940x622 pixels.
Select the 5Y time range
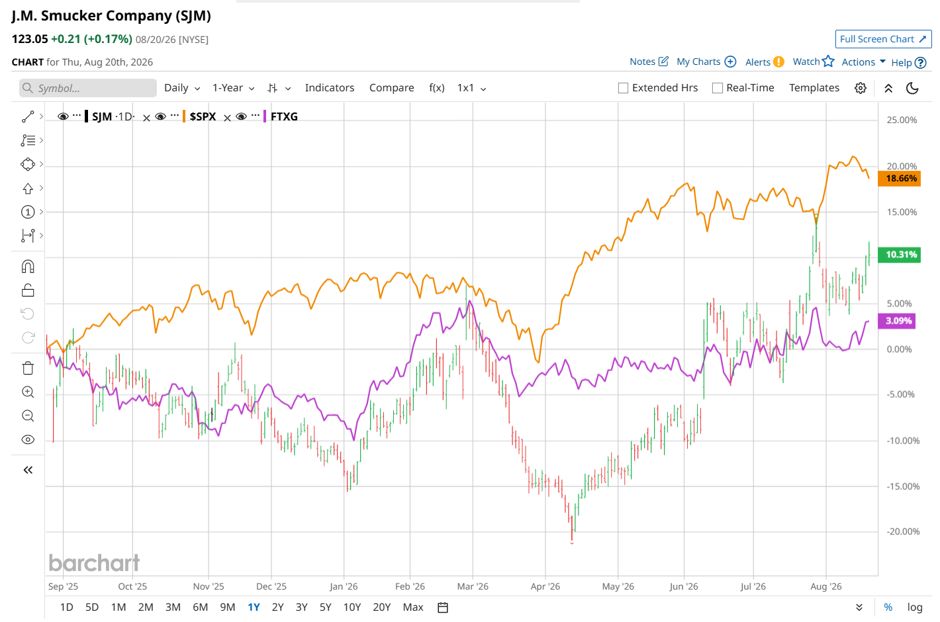coord(326,608)
